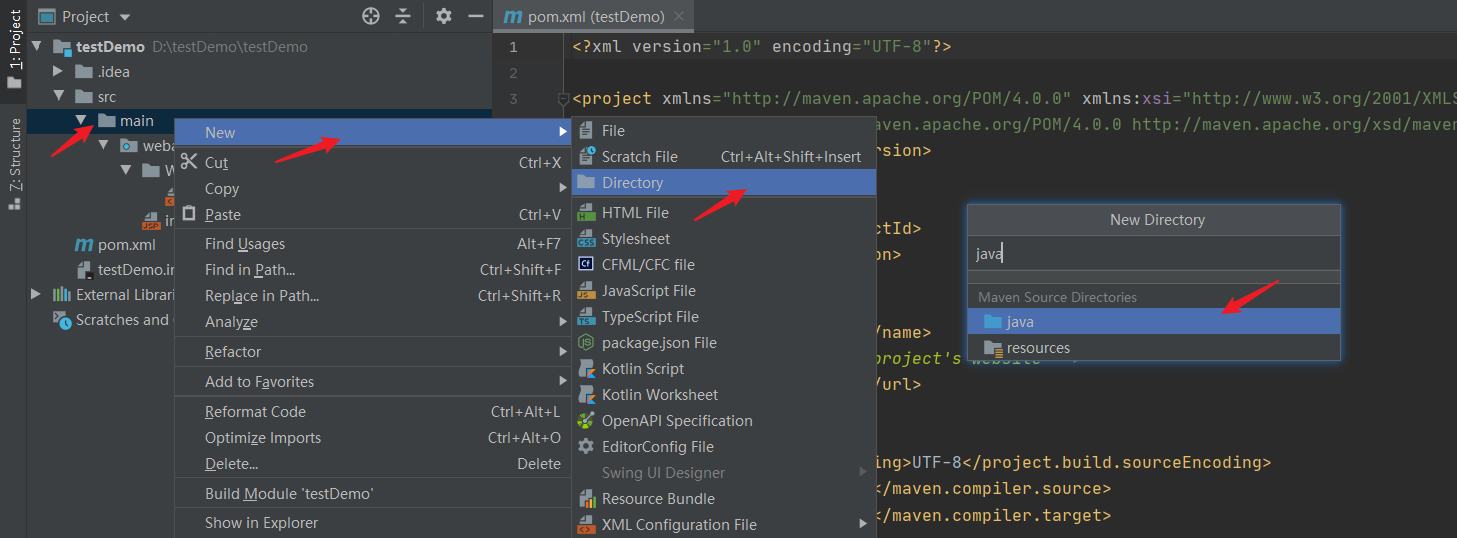Select the .idea folder in tree
Viewport: 1457px width, 538px height.
[x=103, y=72]
